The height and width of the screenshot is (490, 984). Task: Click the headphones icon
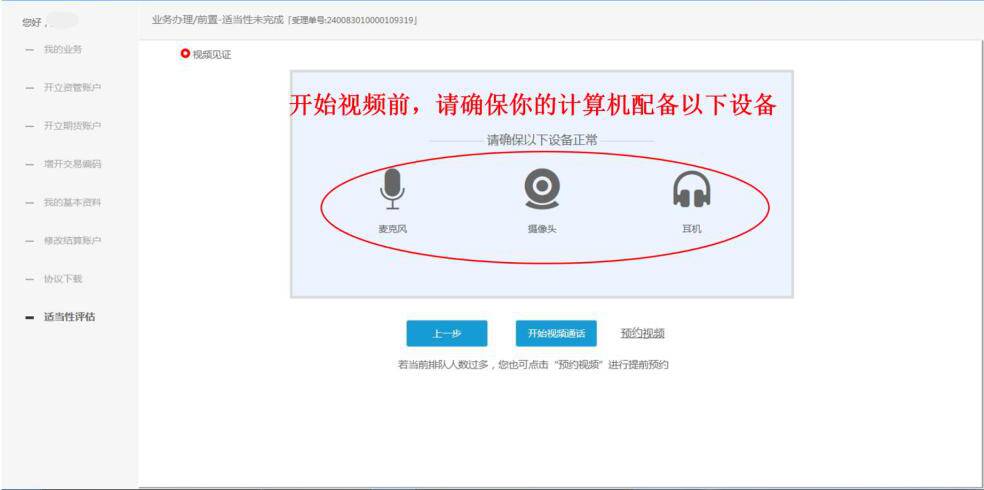point(691,189)
